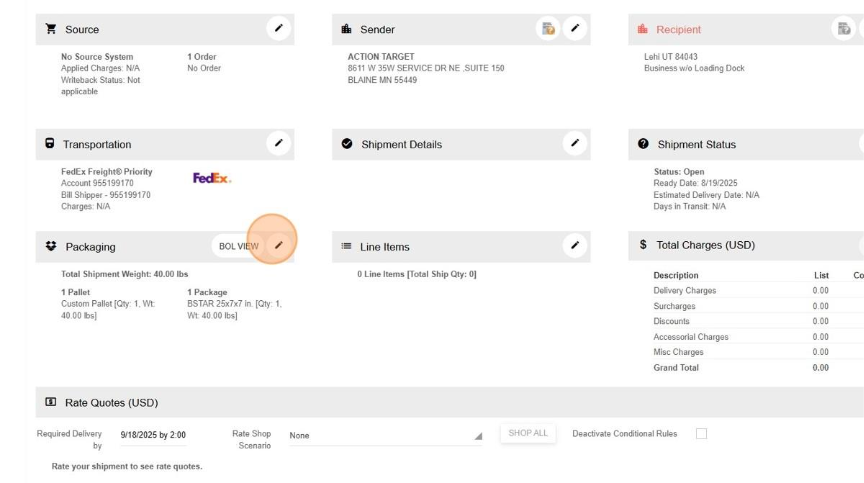This screenshot has height=483, width=864.
Task: Click the Source shopping cart icon
Action: pyautogui.click(x=51, y=30)
